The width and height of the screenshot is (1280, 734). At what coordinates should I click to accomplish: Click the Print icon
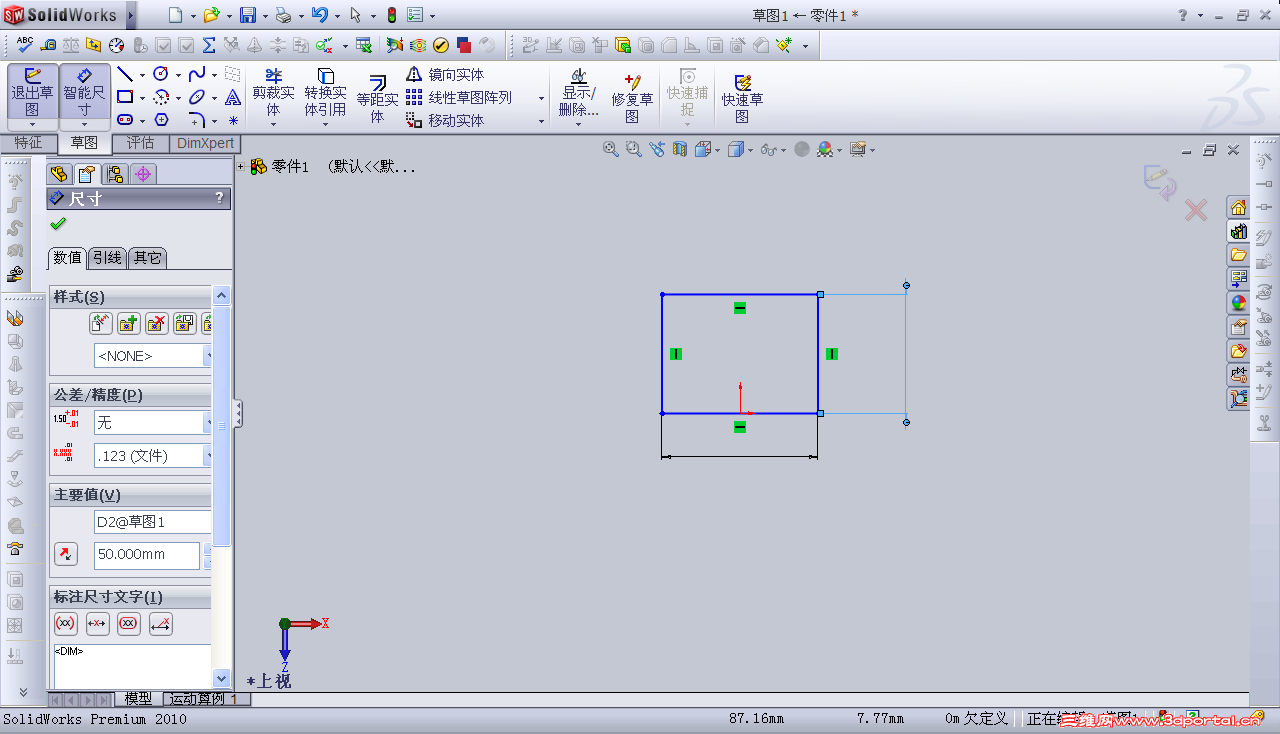(x=283, y=15)
